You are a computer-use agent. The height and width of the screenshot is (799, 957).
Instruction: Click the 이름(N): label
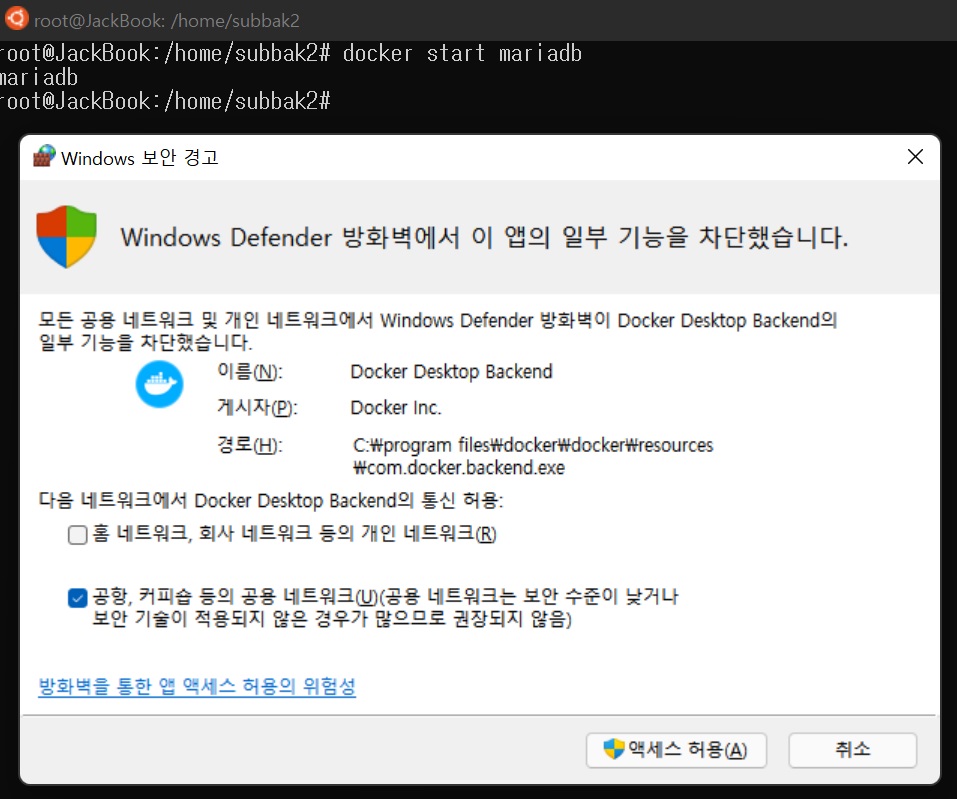250,372
